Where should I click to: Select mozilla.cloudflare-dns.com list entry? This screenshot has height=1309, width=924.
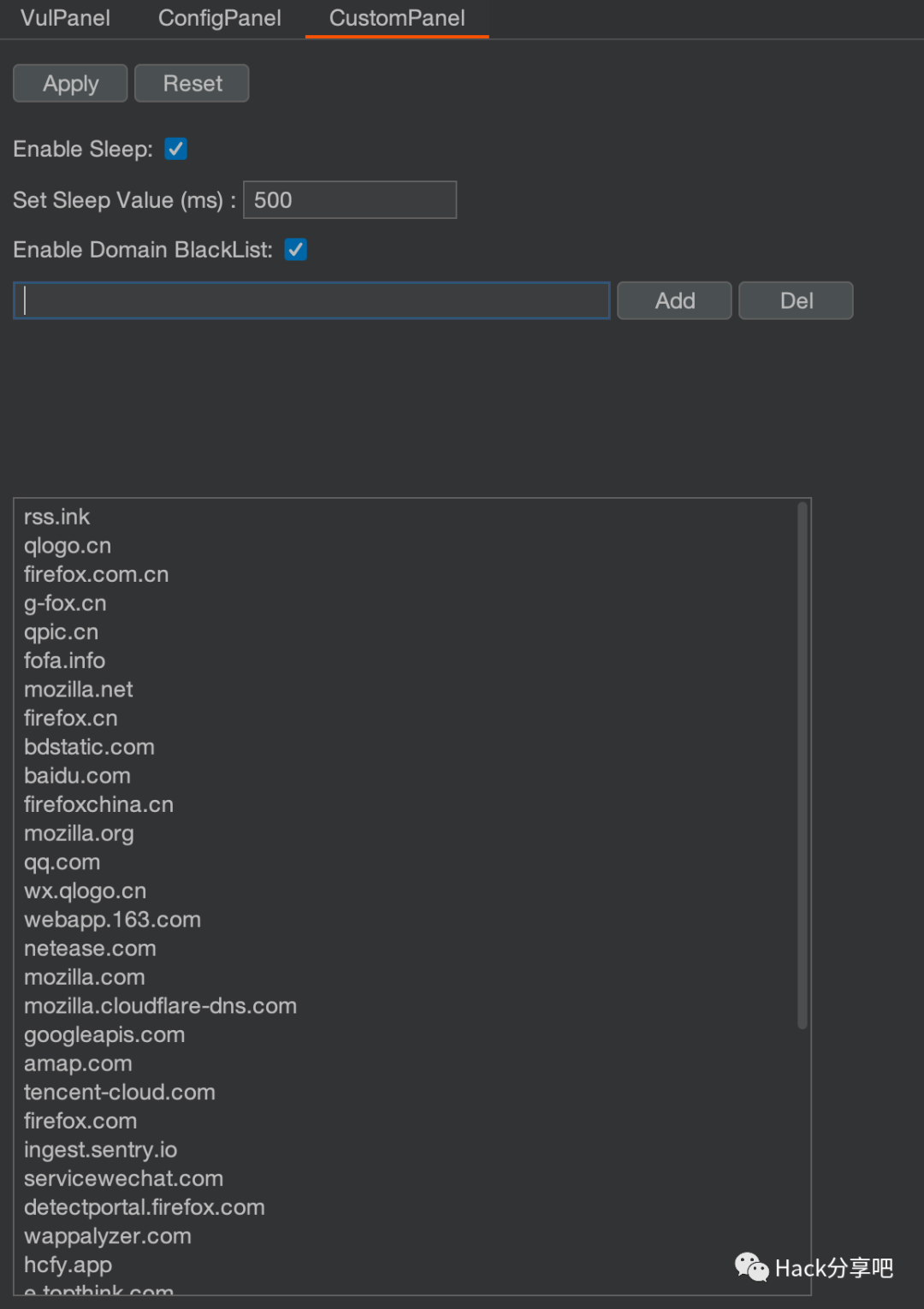(x=160, y=1006)
